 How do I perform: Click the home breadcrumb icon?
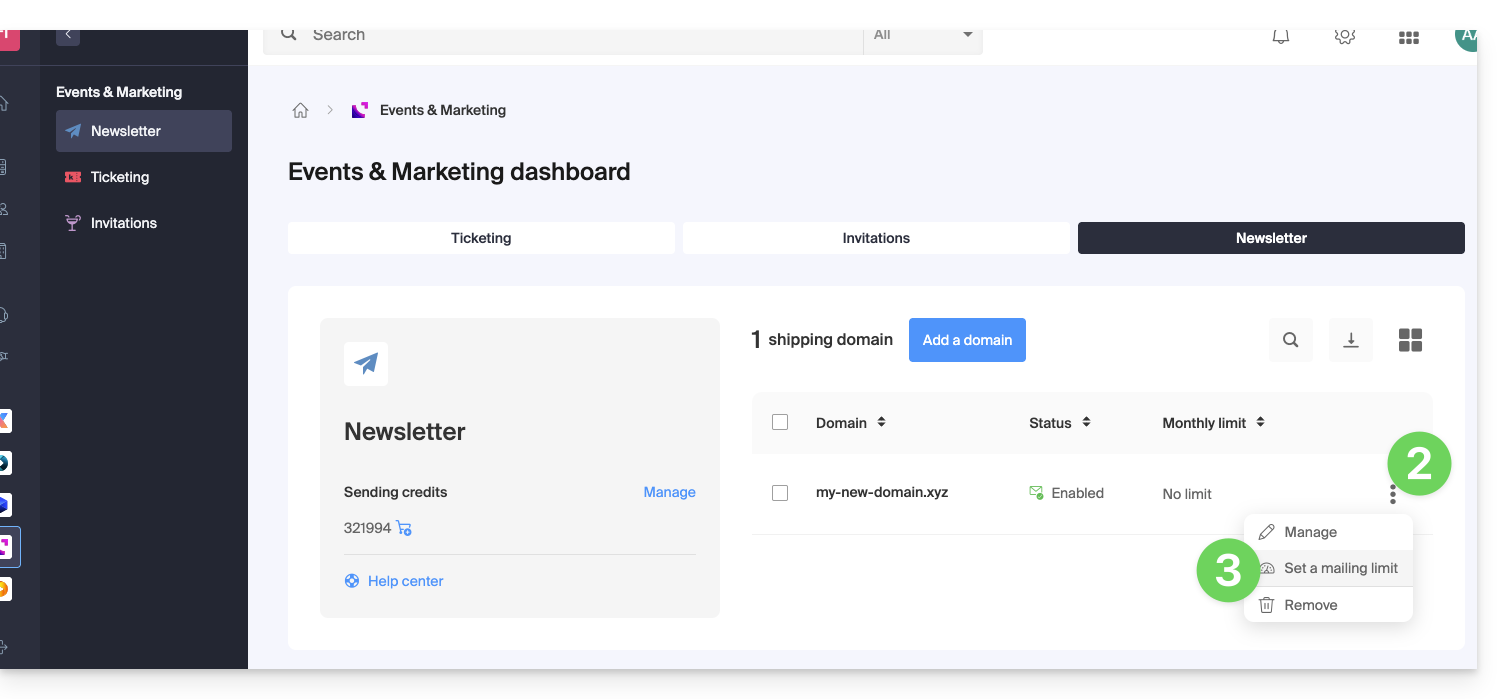click(300, 111)
